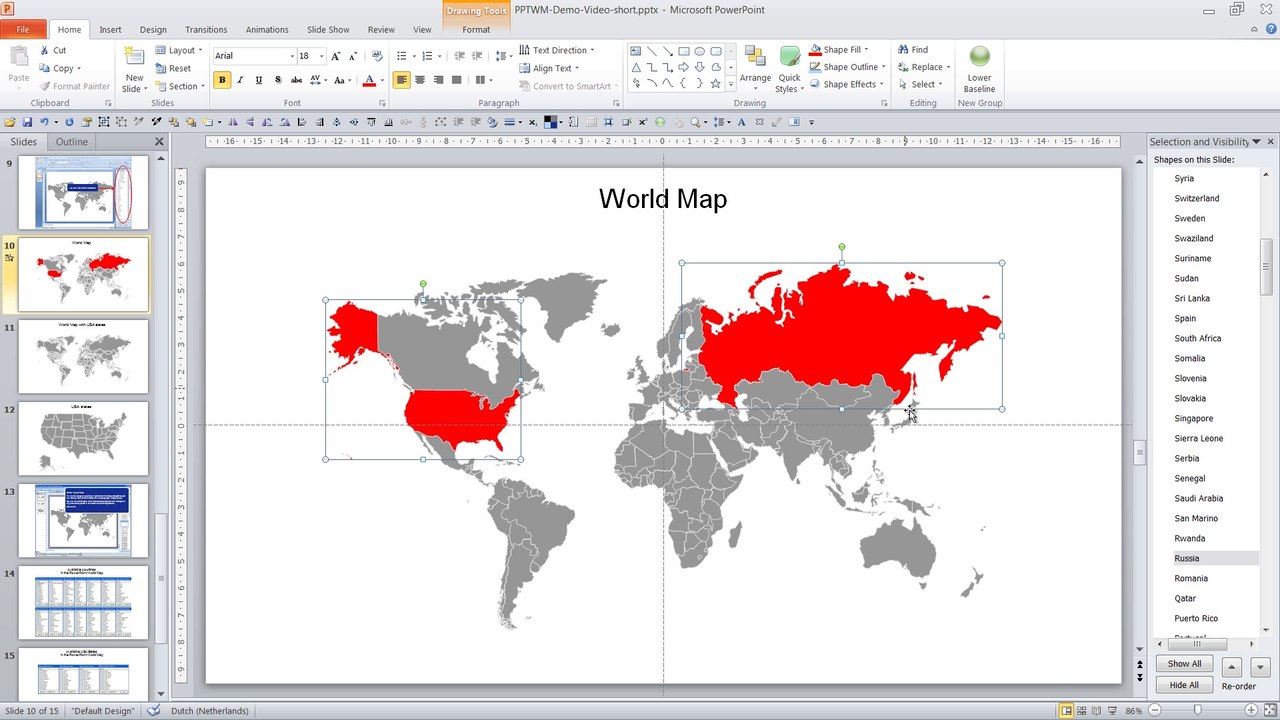This screenshot has width=1280, height=720.
Task: Open the Arial font name dropdown
Action: tap(292, 56)
